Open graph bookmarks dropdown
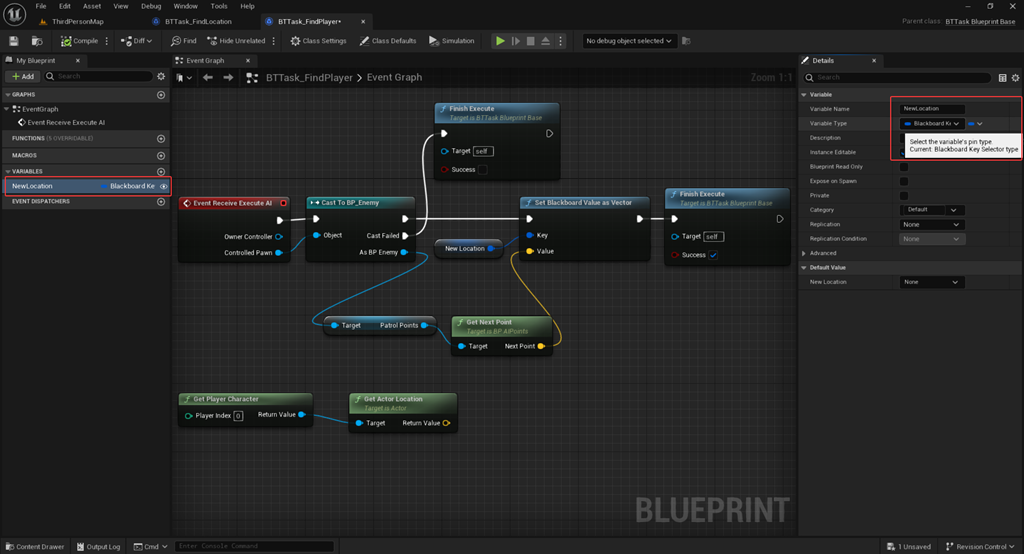Screen dimensions: 1024x554 [185, 78]
